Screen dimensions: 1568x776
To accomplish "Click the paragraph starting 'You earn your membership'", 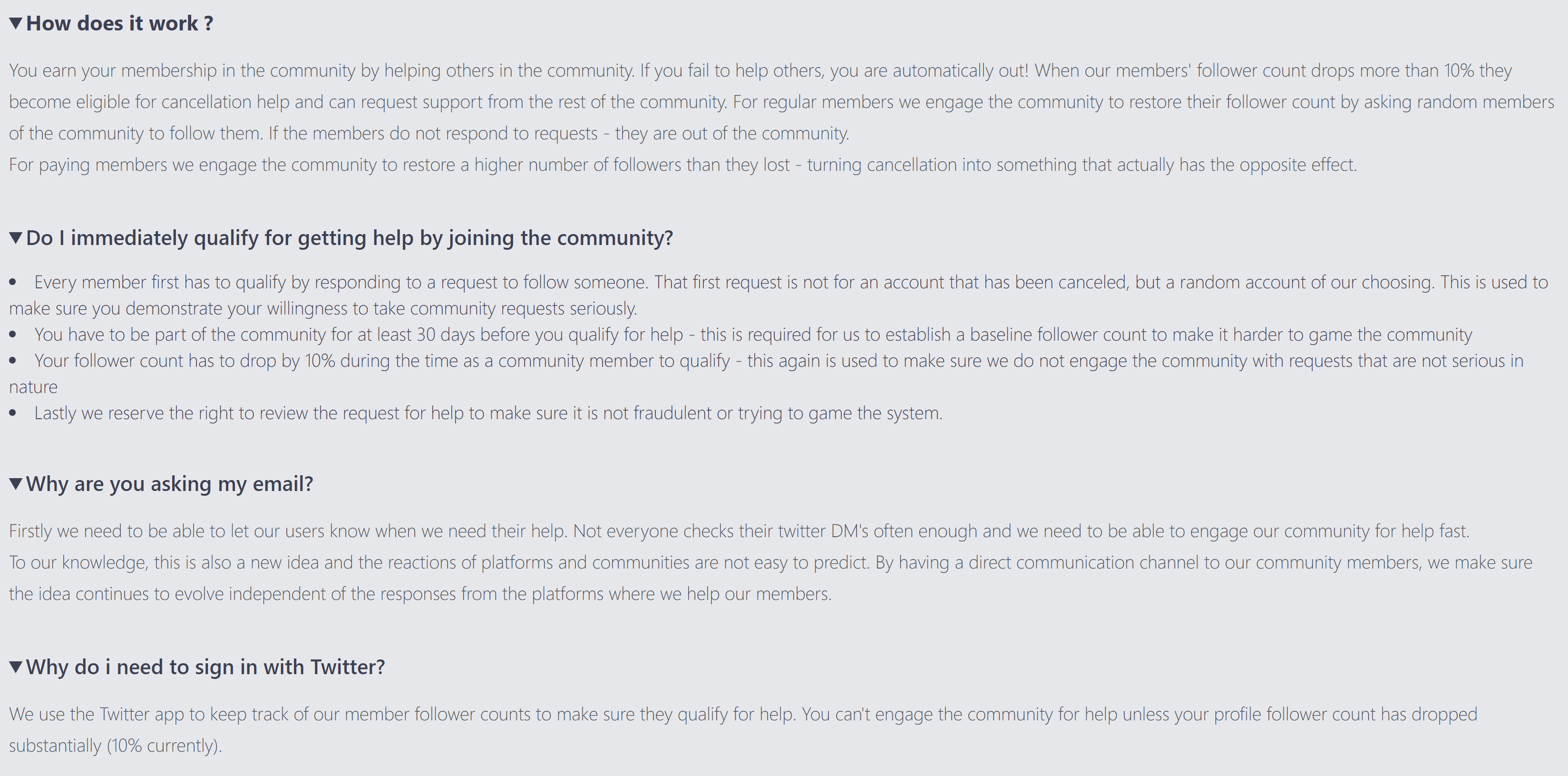I will pyautogui.click(x=781, y=102).
